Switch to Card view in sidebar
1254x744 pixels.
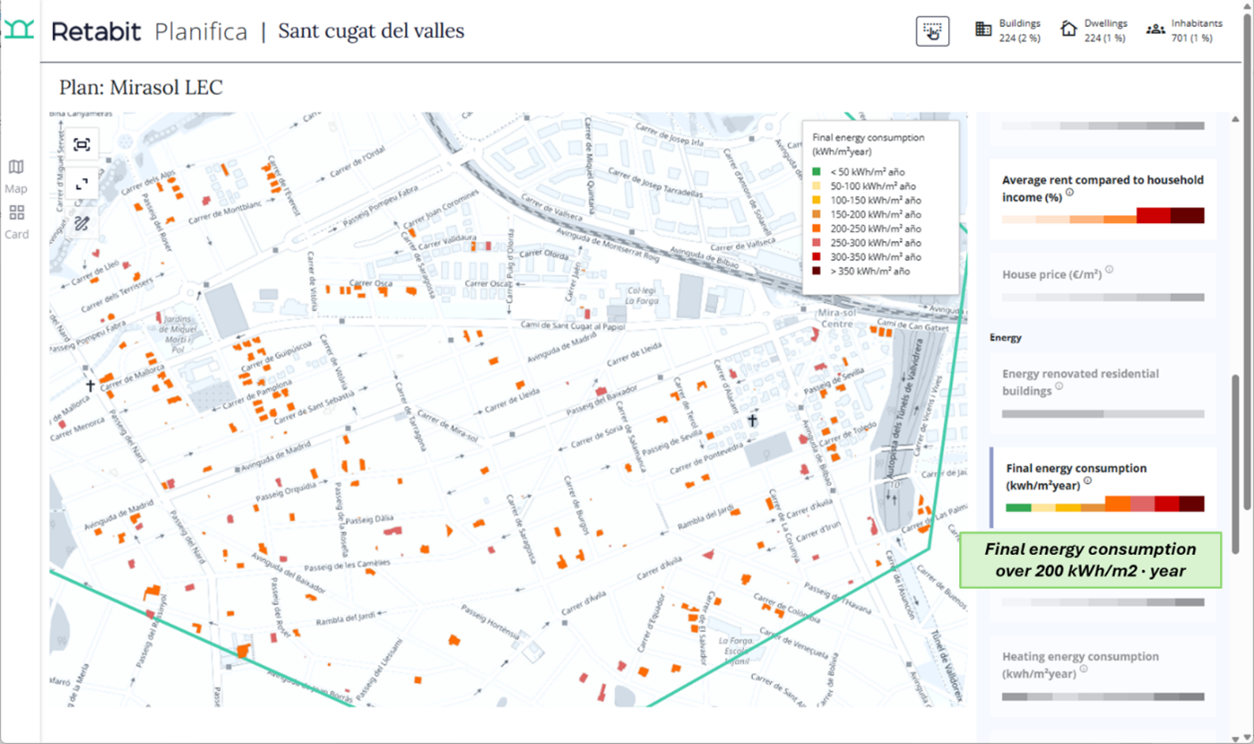16,220
